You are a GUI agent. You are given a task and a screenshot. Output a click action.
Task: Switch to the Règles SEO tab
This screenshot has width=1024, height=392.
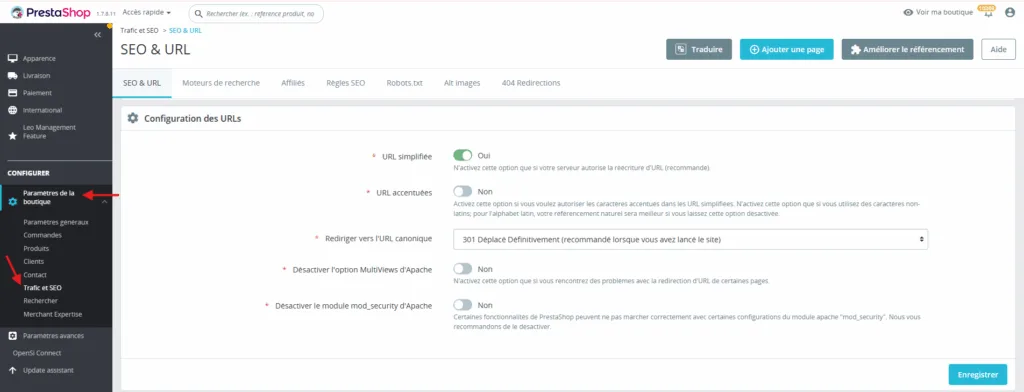pyautogui.click(x=345, y=83)
